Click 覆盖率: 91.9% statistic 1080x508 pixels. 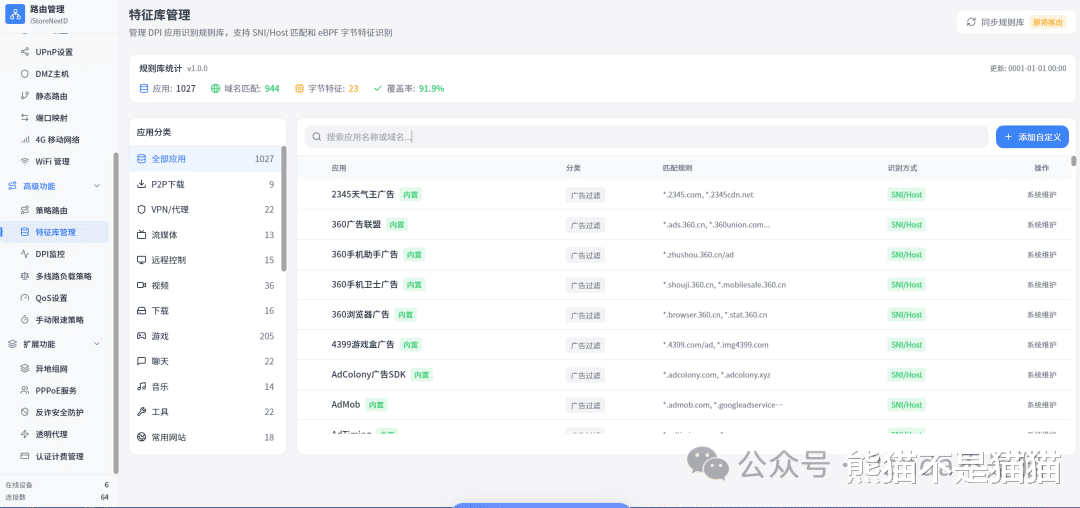click(408, 89)
